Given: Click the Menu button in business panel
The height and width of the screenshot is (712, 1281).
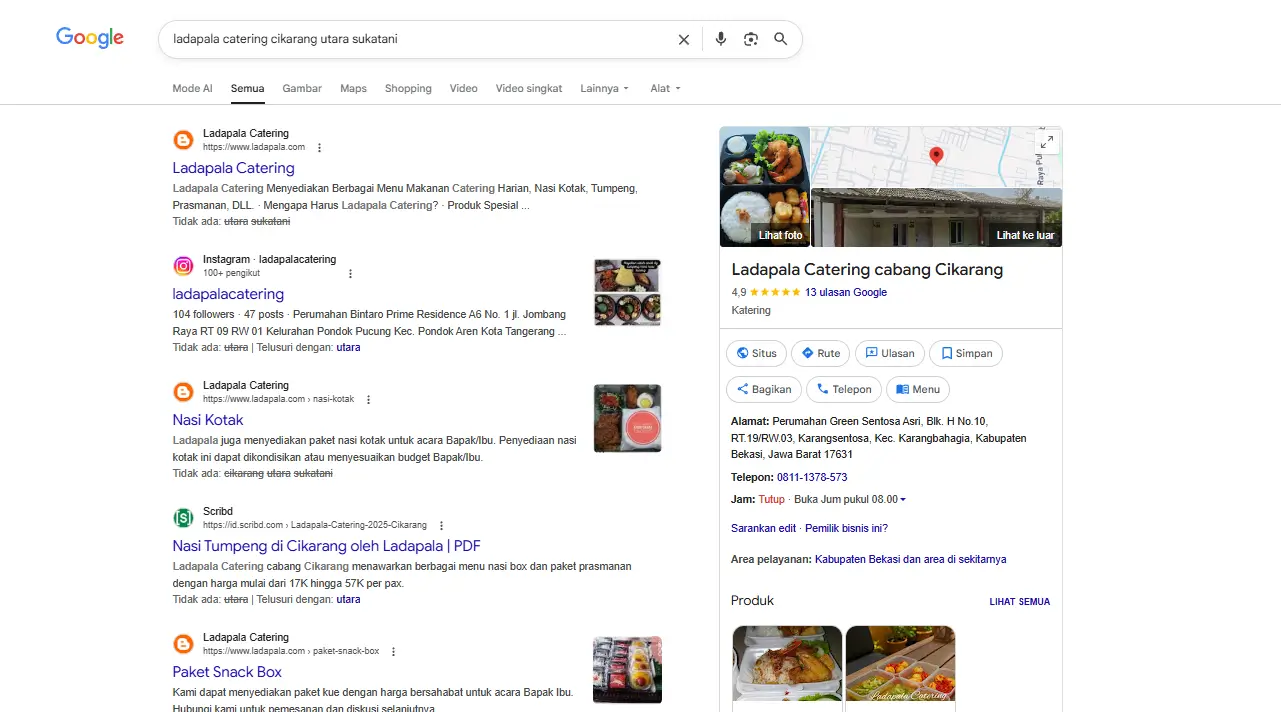Looking at the screenshot, I should click(918, 389).
